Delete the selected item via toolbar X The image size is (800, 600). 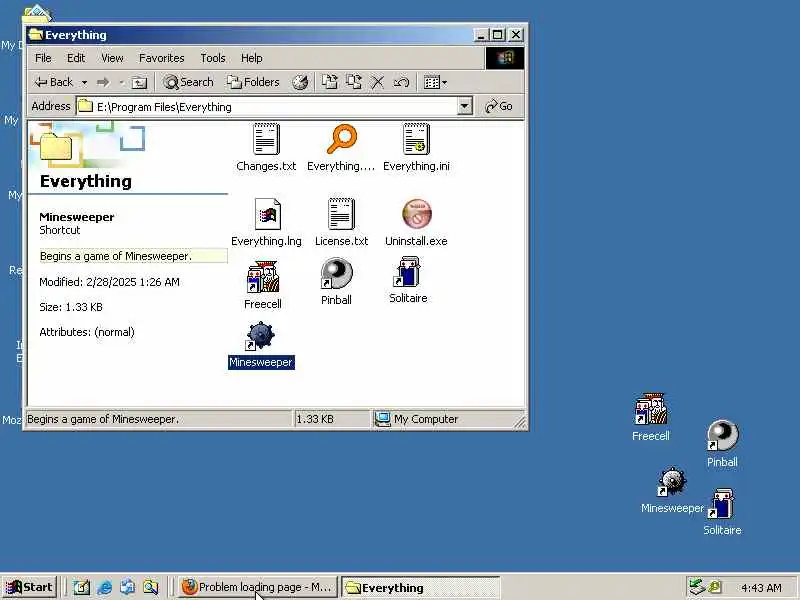[x=377, y=82]
